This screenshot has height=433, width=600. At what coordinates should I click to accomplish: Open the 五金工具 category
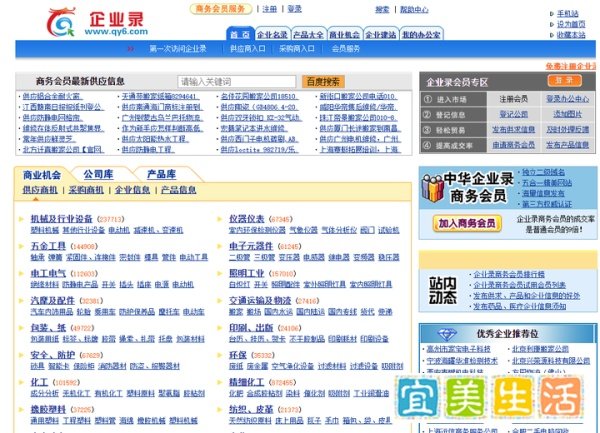(48, 246)
